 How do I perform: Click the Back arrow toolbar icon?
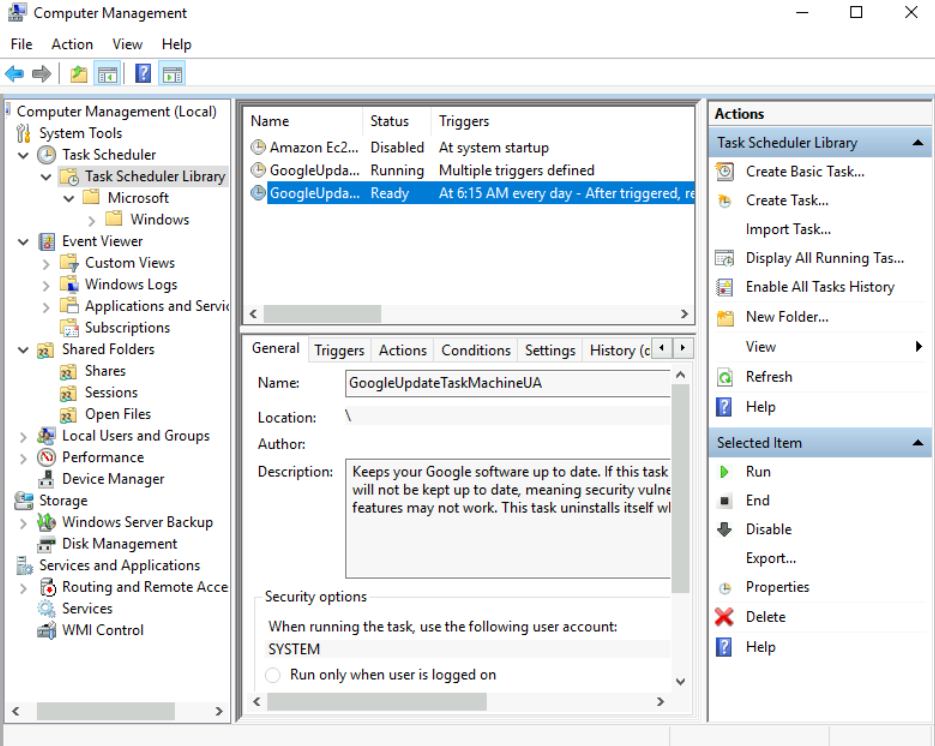click(14, 74)
